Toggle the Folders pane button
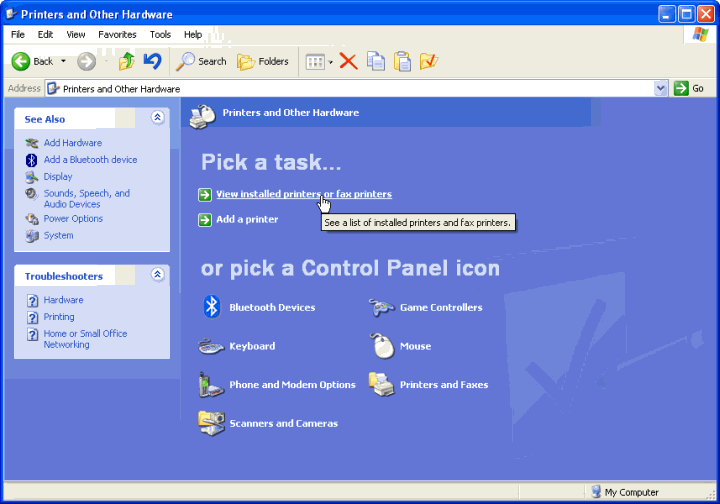 [263, 62]
